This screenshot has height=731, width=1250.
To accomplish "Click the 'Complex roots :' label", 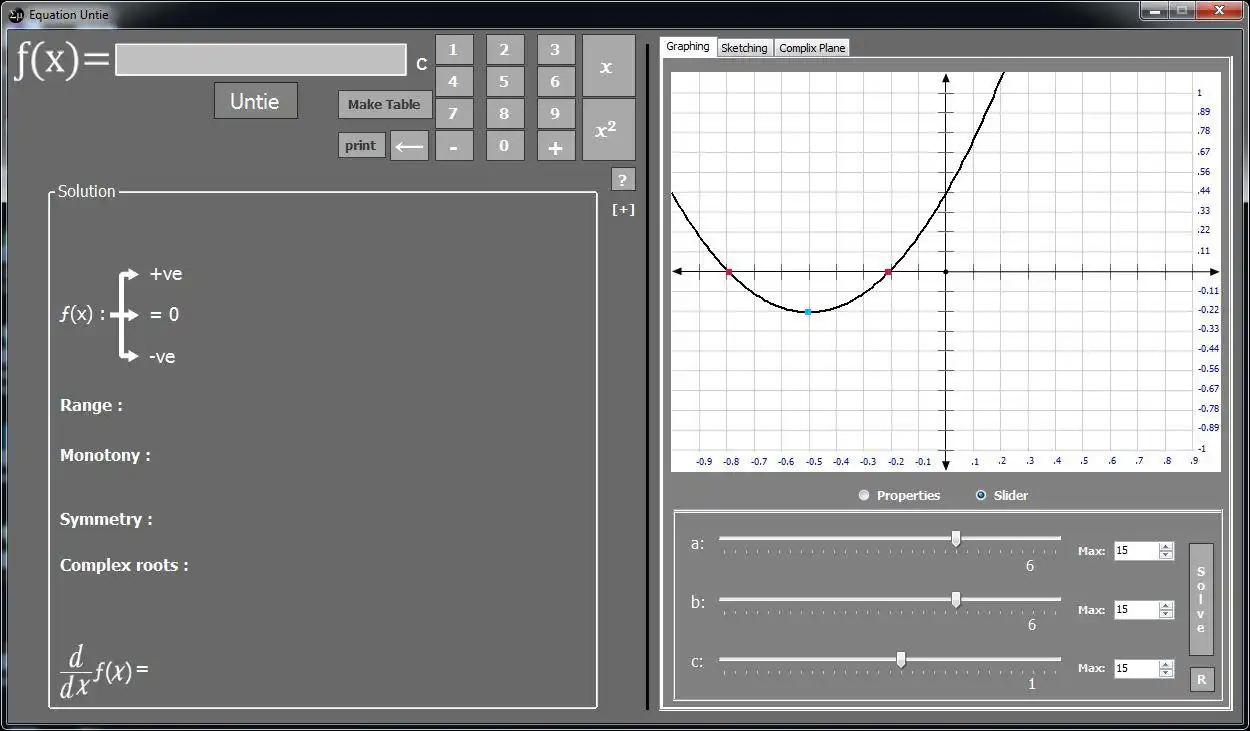I will tap(124, 565).
